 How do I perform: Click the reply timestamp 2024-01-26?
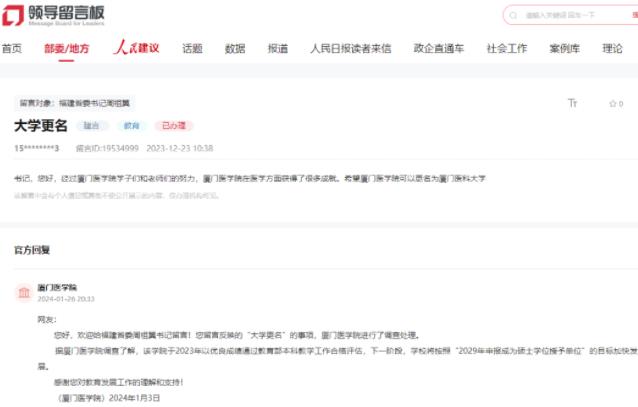(66, 299)
